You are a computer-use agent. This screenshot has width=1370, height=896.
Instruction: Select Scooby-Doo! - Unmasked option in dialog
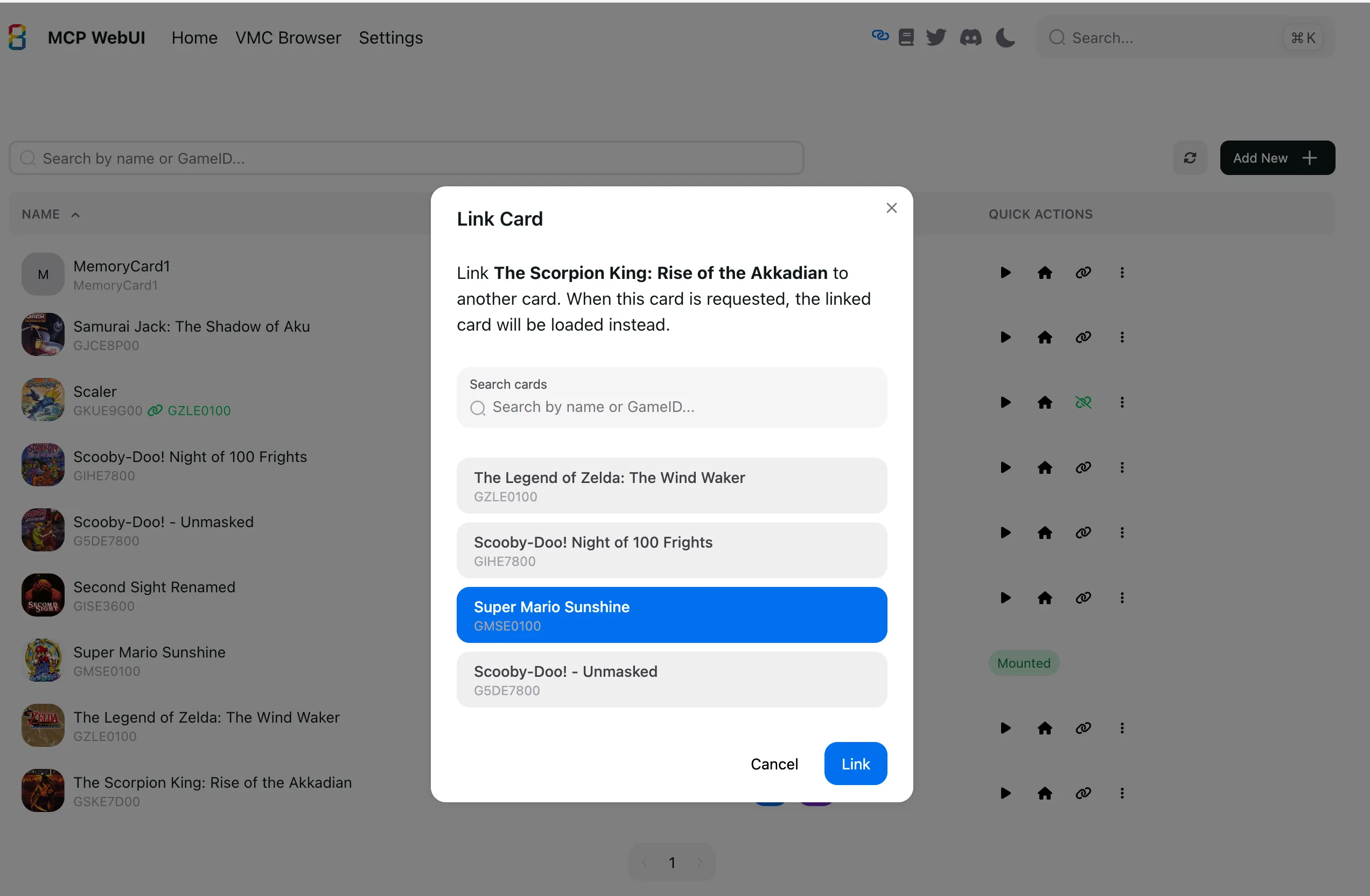(671, 680)
